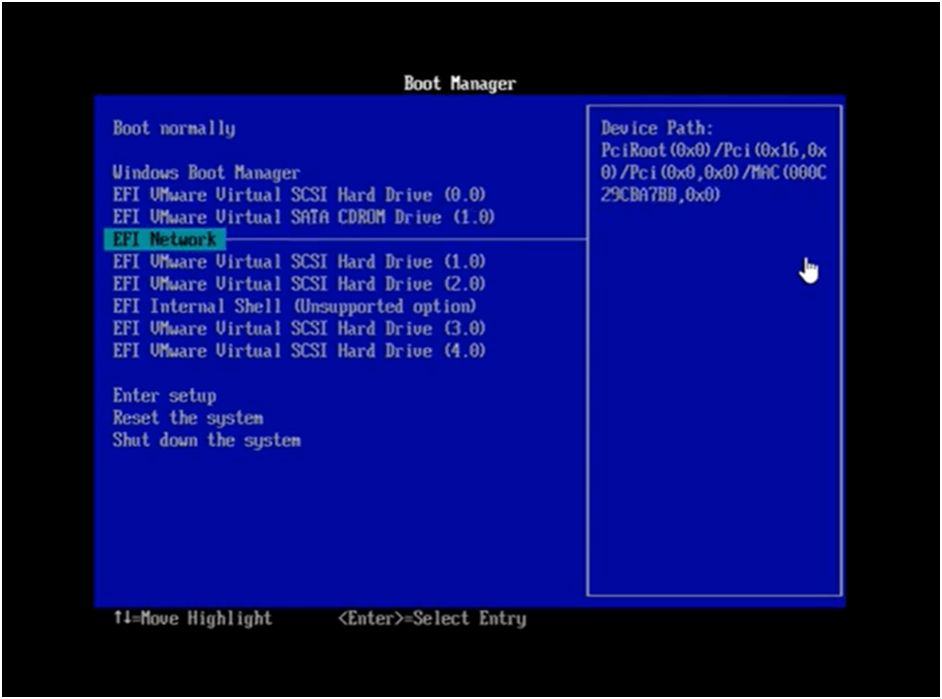Select EFI VMware Virtual SCSI Hard Drive (4.0)
The height and width of the screenshot is (699, 942).
299,351
